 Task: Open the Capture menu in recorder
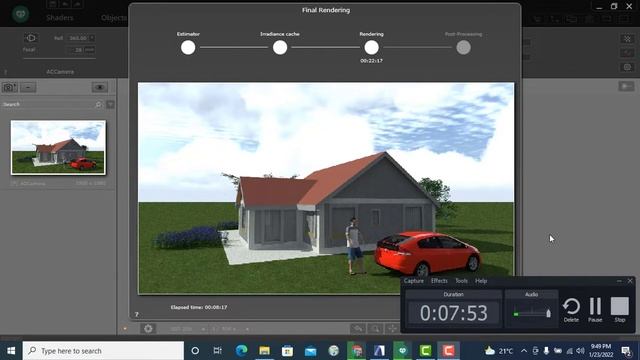pos(413,281)
